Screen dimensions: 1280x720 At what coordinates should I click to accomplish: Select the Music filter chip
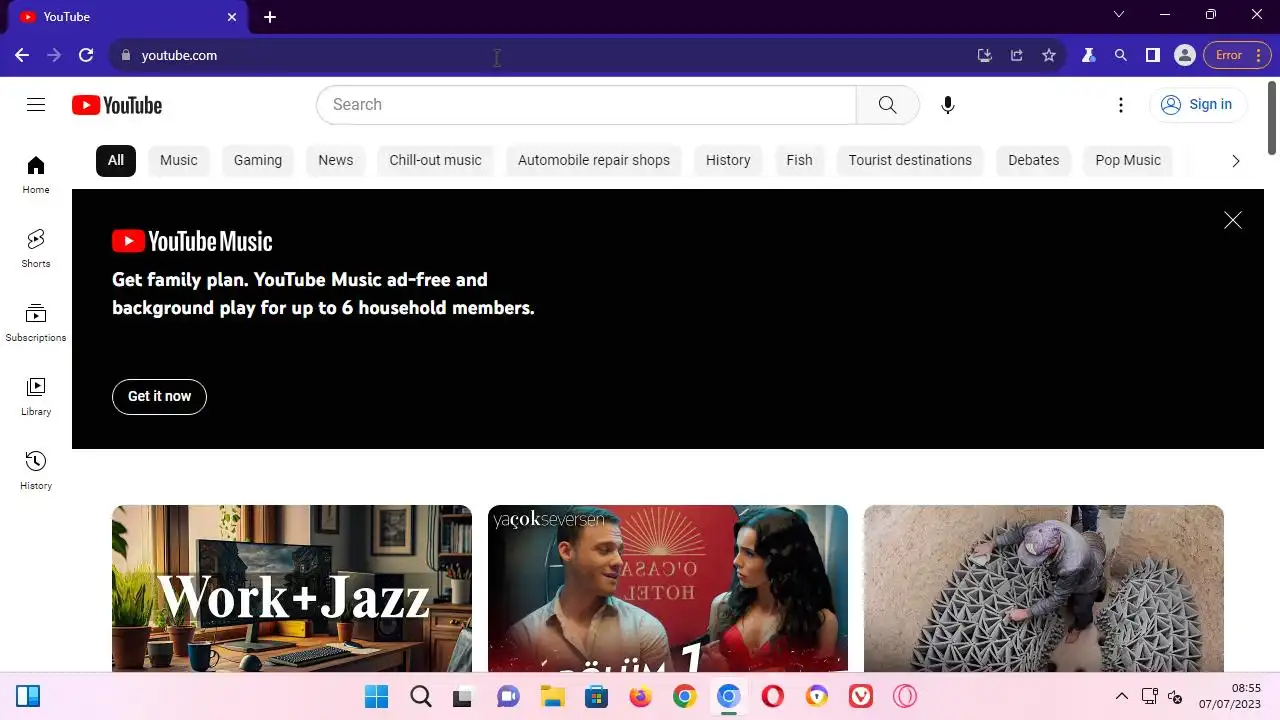[x=179, y=160]
